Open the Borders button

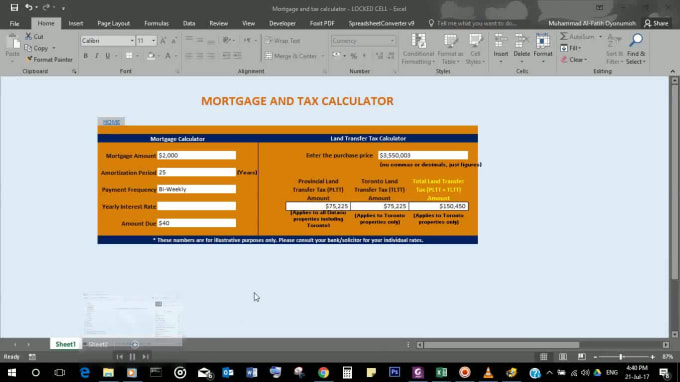click(129, 56)
